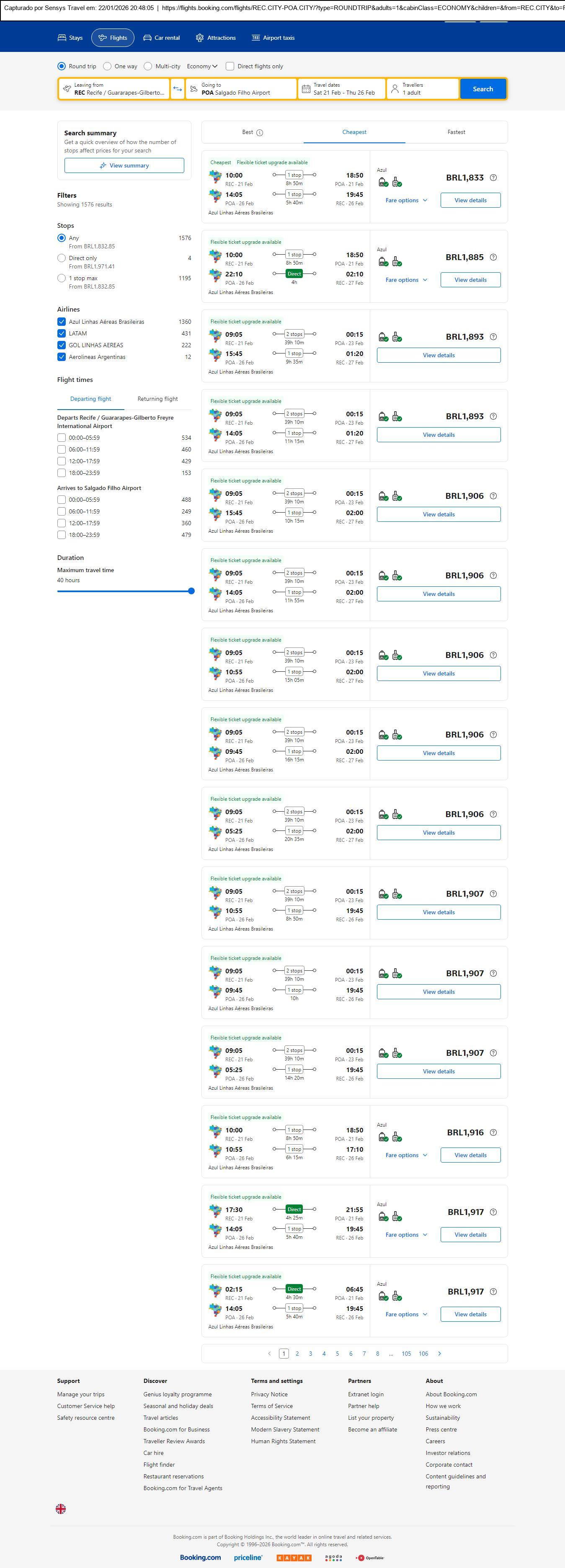Click the info icon beside the Best tab
Viewport: 565px width, 1568px height.
point(260,133)
